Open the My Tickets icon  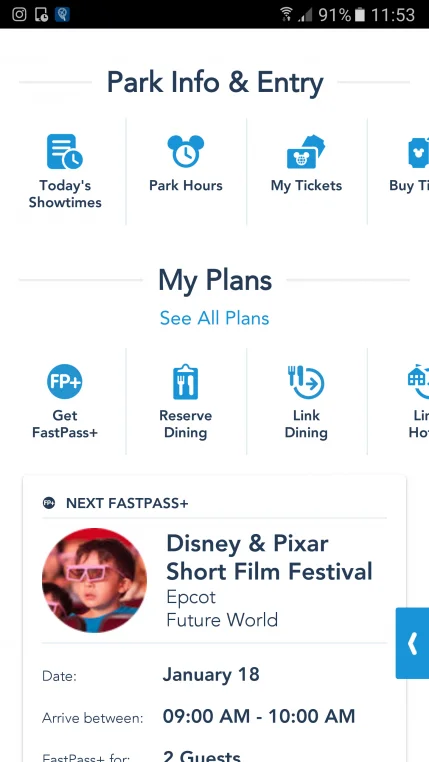click(306, 152)
